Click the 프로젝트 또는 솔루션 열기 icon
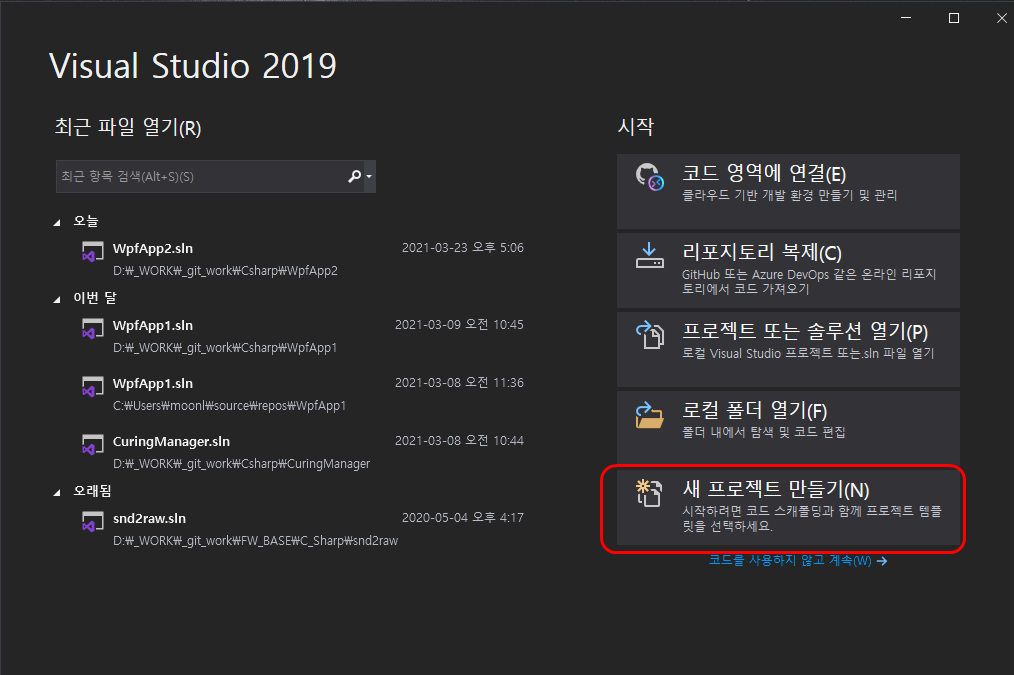Screen dimensions: 1014x675 [x=650, y=335]
